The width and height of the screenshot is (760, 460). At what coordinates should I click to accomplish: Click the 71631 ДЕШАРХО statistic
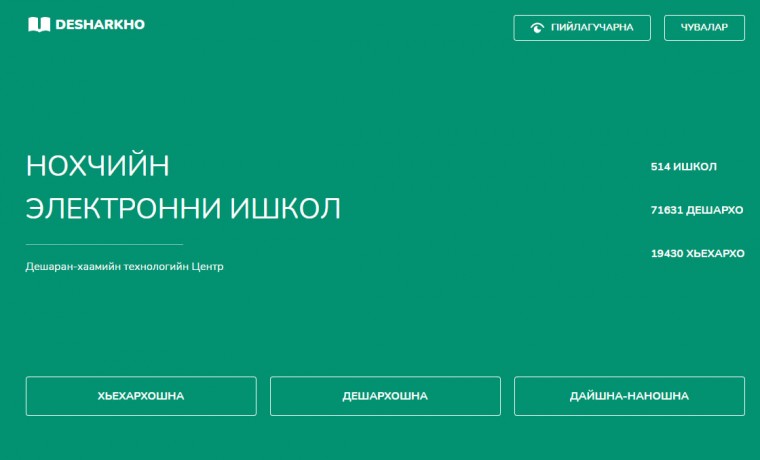click(x=697, y=210)
